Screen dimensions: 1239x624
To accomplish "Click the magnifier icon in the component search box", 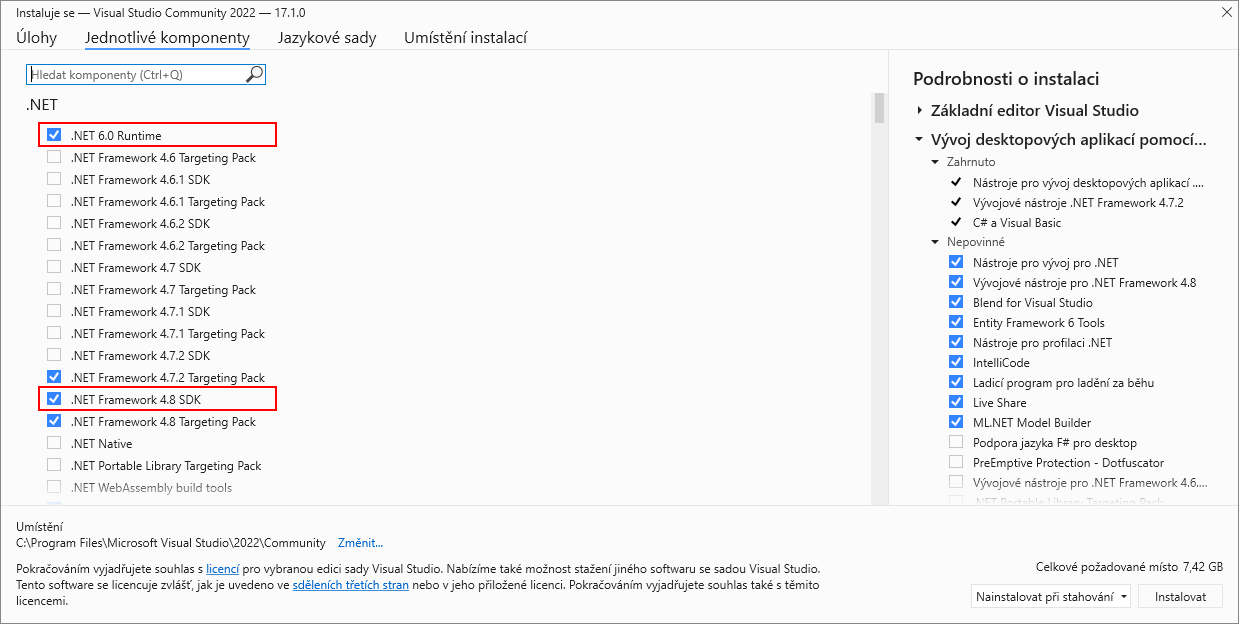I will (x=255, y=74).
